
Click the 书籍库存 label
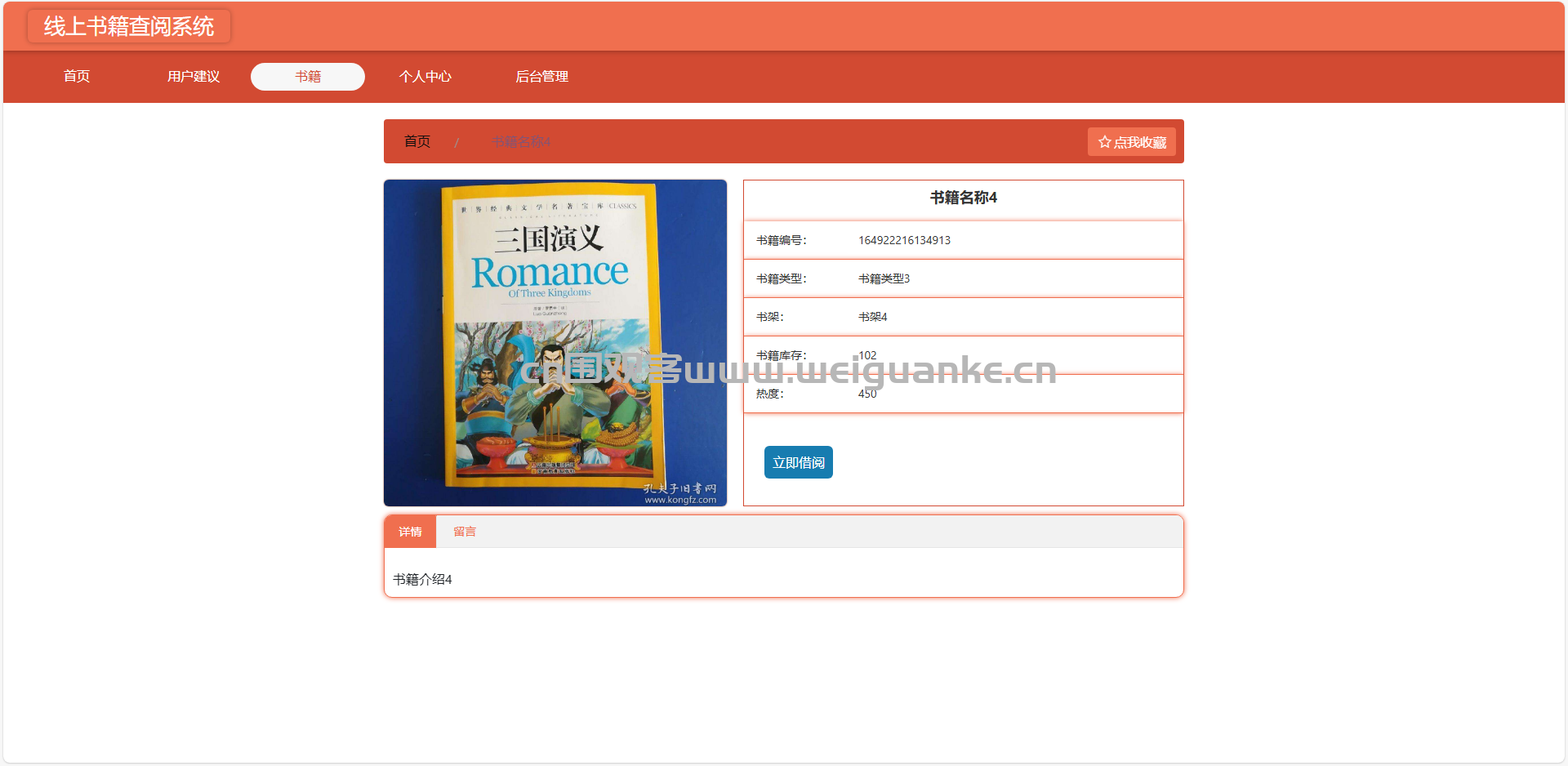pos(781,355)
